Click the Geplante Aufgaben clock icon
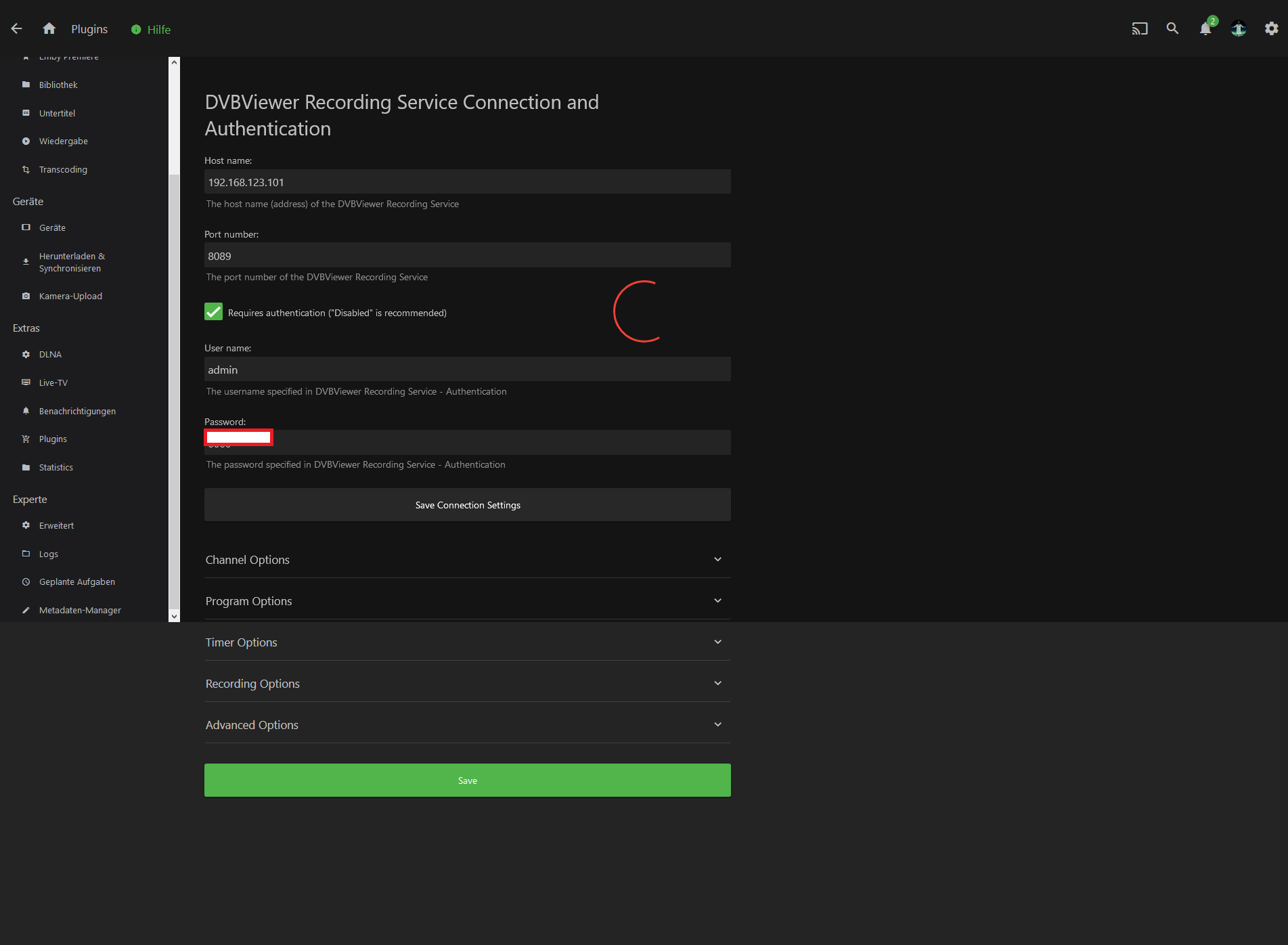 click(x=26, y=581)
